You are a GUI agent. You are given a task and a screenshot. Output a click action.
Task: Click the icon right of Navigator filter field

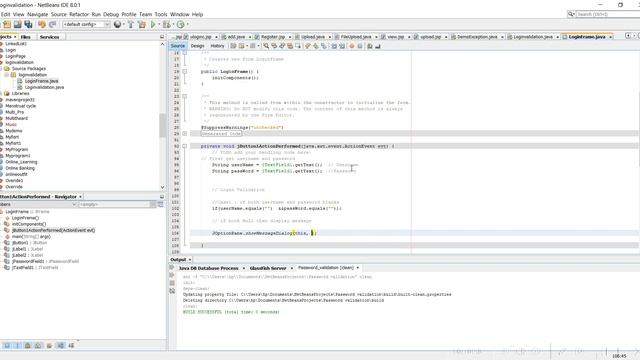pos(160,204)
